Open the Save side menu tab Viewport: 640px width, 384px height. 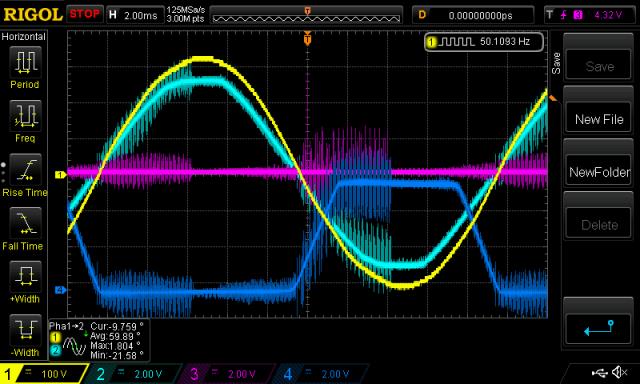point(556,63)
